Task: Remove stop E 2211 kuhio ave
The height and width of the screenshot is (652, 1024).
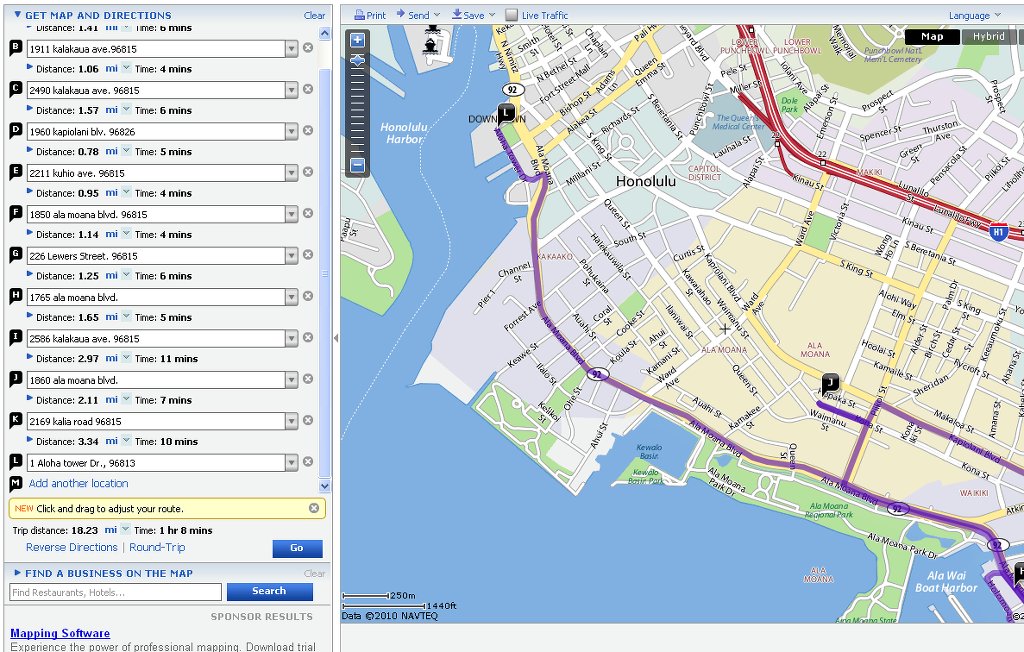Action: (x=308, y=172)
